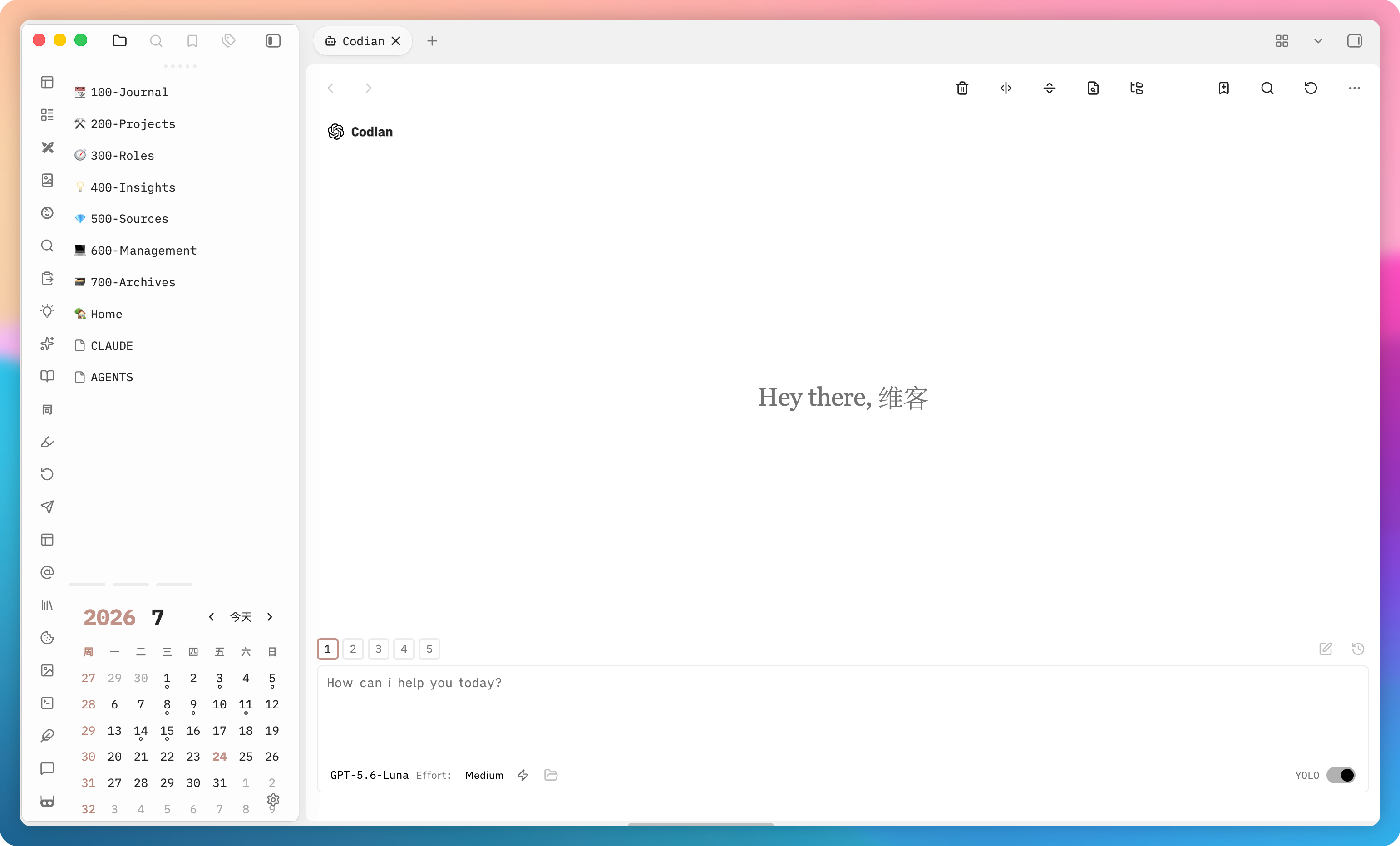Close the Codian tab
Image resolution: width=1400 pixels, height=846 pixels.
[x=396, y=41]
